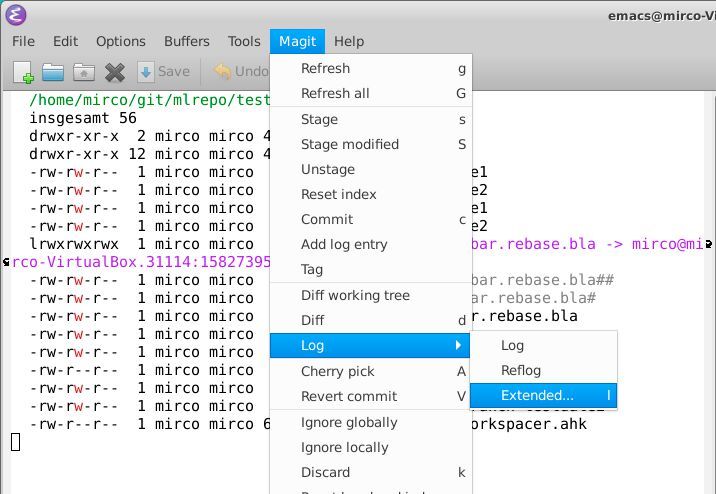The image size is (716, 494).
Task: Select Stage modified menu entry
Action: (371, 144)
